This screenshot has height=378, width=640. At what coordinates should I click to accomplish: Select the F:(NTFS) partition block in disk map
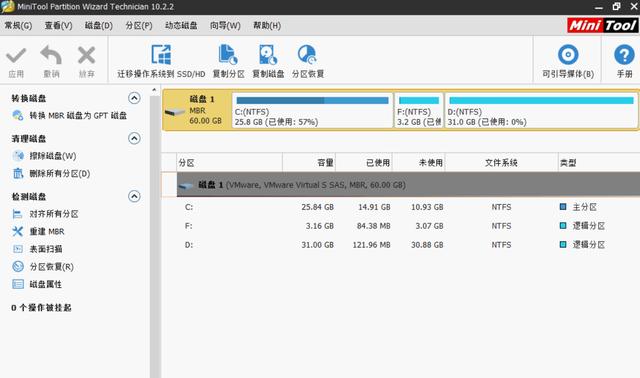pos(419,110)
